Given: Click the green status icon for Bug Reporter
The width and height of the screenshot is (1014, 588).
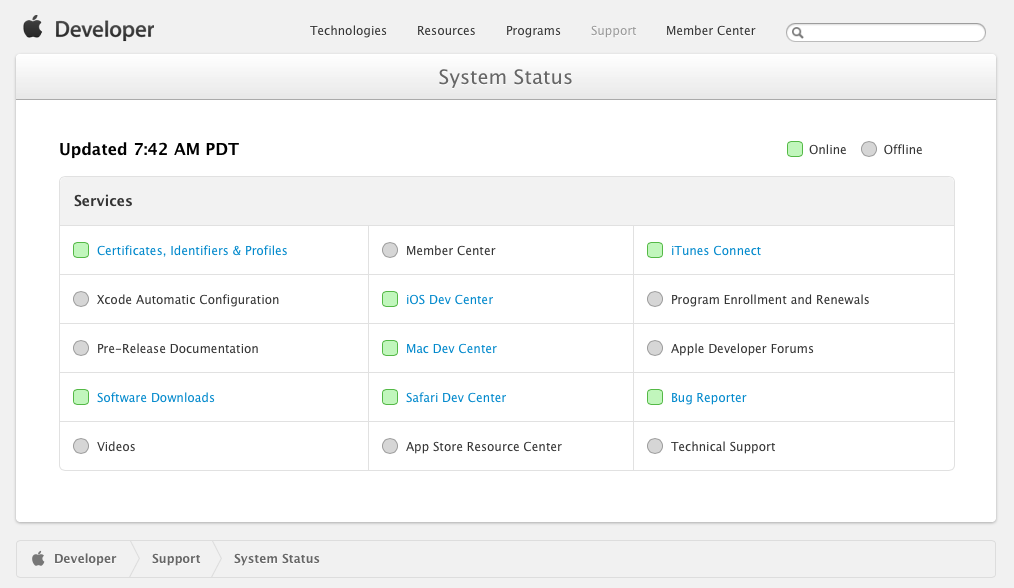Looking at the screenshot, I should click(x=655, y=397).
